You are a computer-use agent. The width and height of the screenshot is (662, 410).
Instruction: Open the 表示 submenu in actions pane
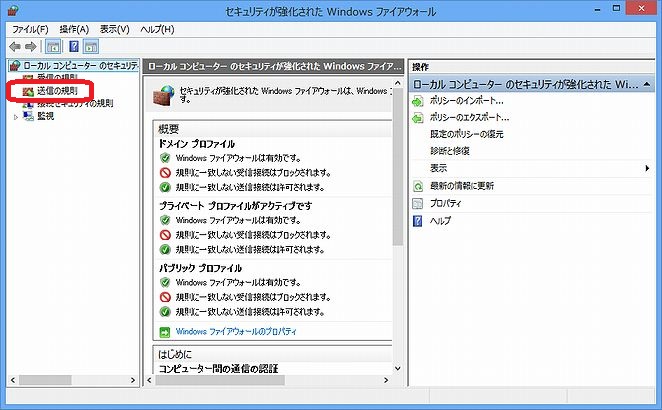(532, 168)
